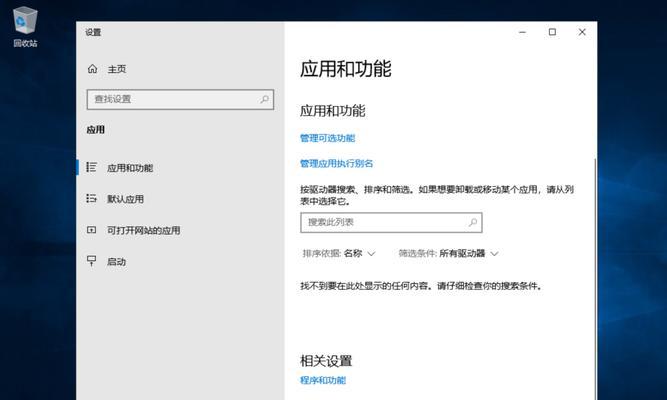Screen dimensions: 667x400
Task: Click the 应用和功能 list icon in sidebar
Action: coord(91,167)
